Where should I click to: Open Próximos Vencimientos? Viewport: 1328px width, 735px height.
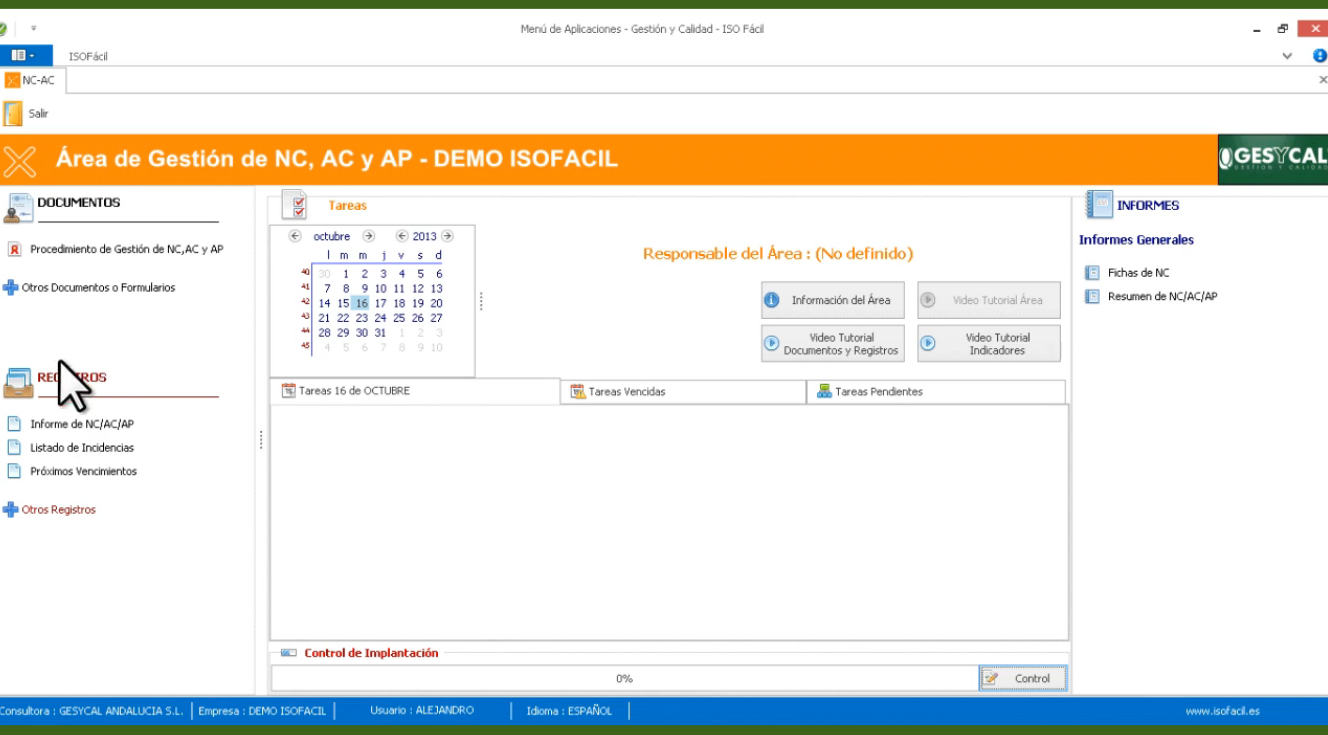pos(83,471)
